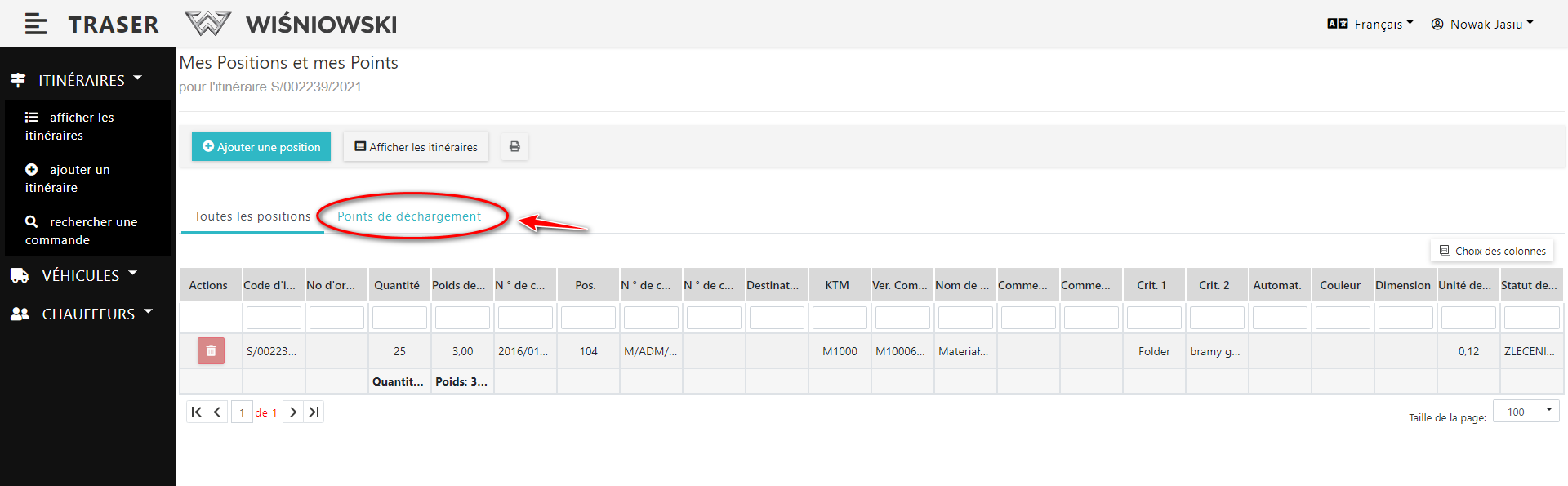Open the Français language dropdown

tap(1370, 25)
